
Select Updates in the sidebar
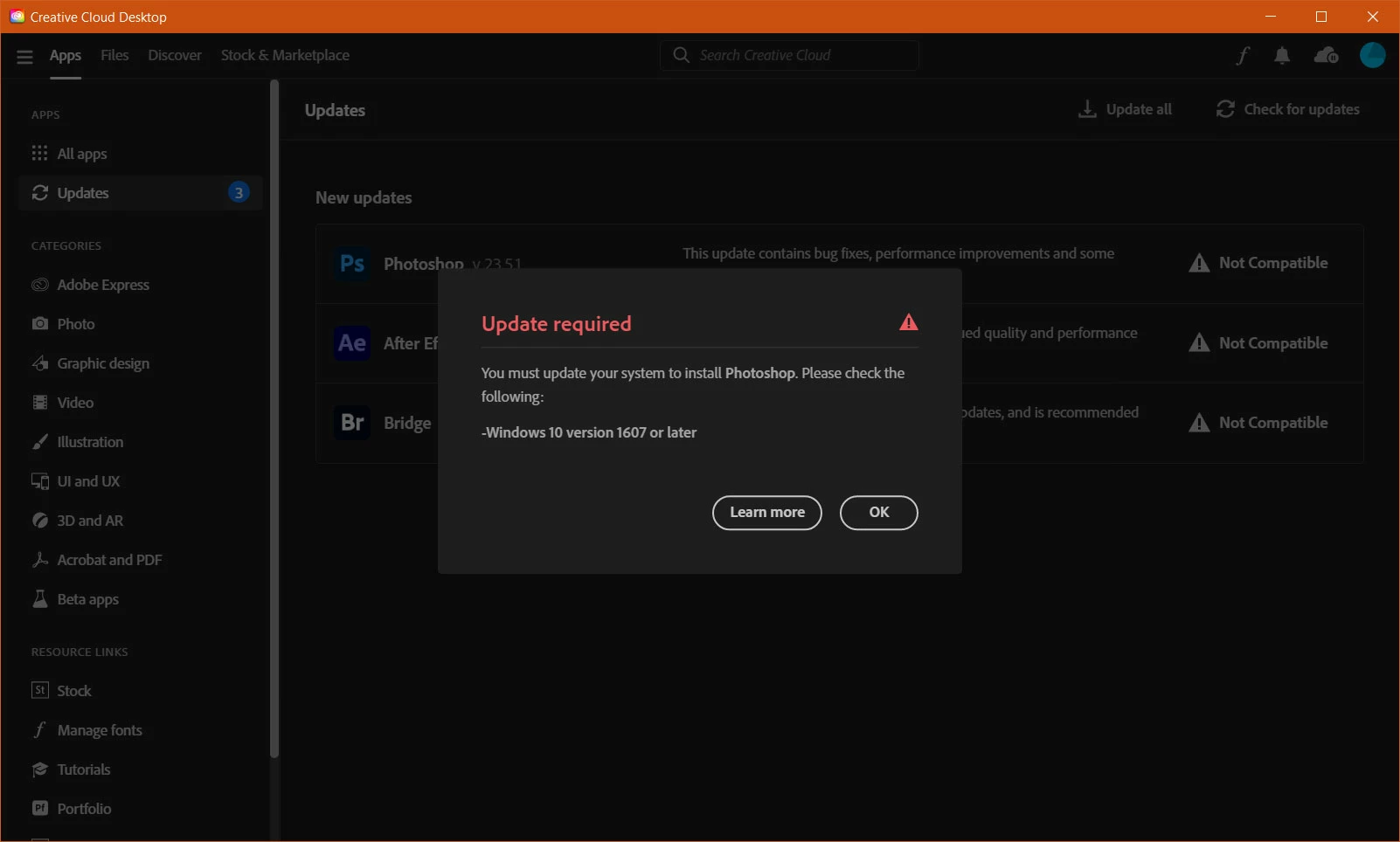tap(140, 193)
